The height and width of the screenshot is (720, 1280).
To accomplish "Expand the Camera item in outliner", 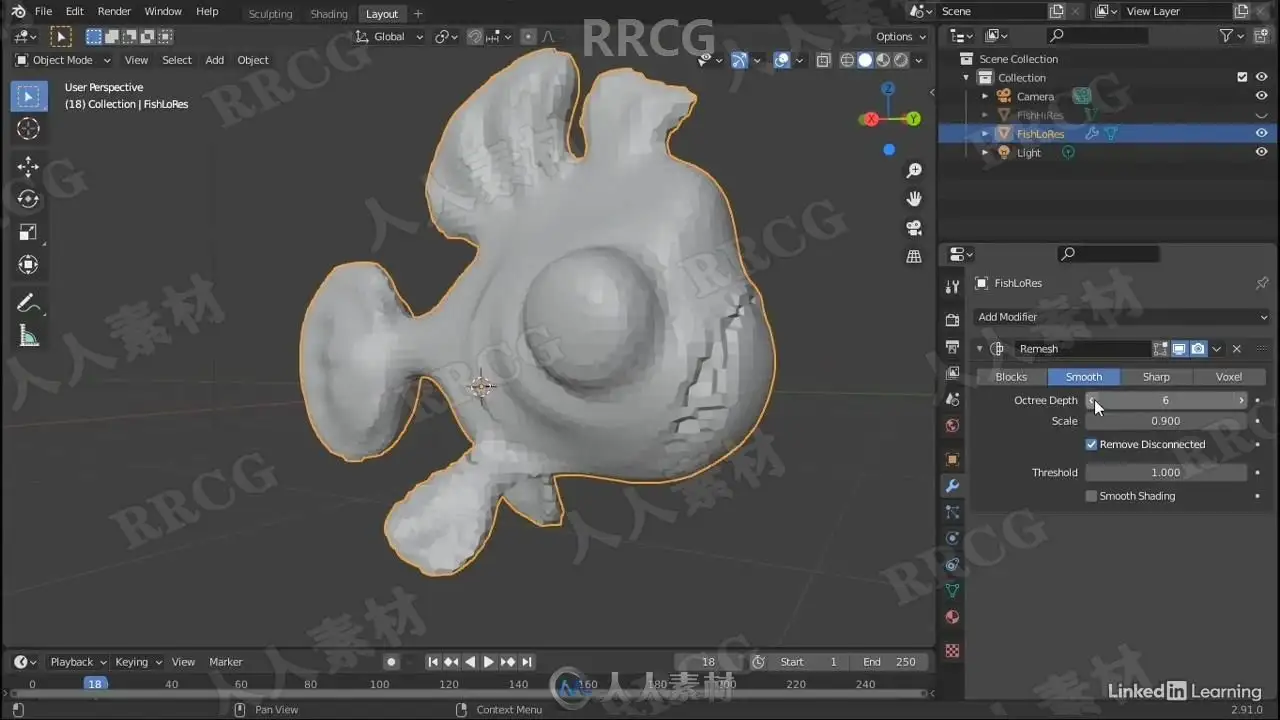I will (x=985, y=96).
